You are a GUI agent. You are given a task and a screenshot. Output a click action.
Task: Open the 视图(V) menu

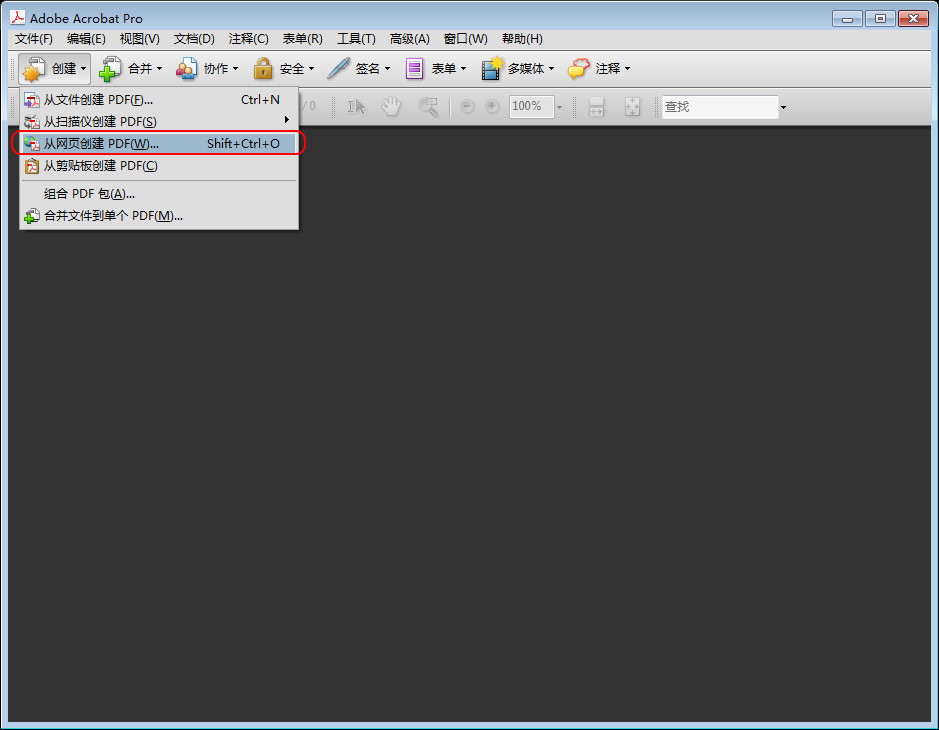pyautogui.click(x=140, y=39)
